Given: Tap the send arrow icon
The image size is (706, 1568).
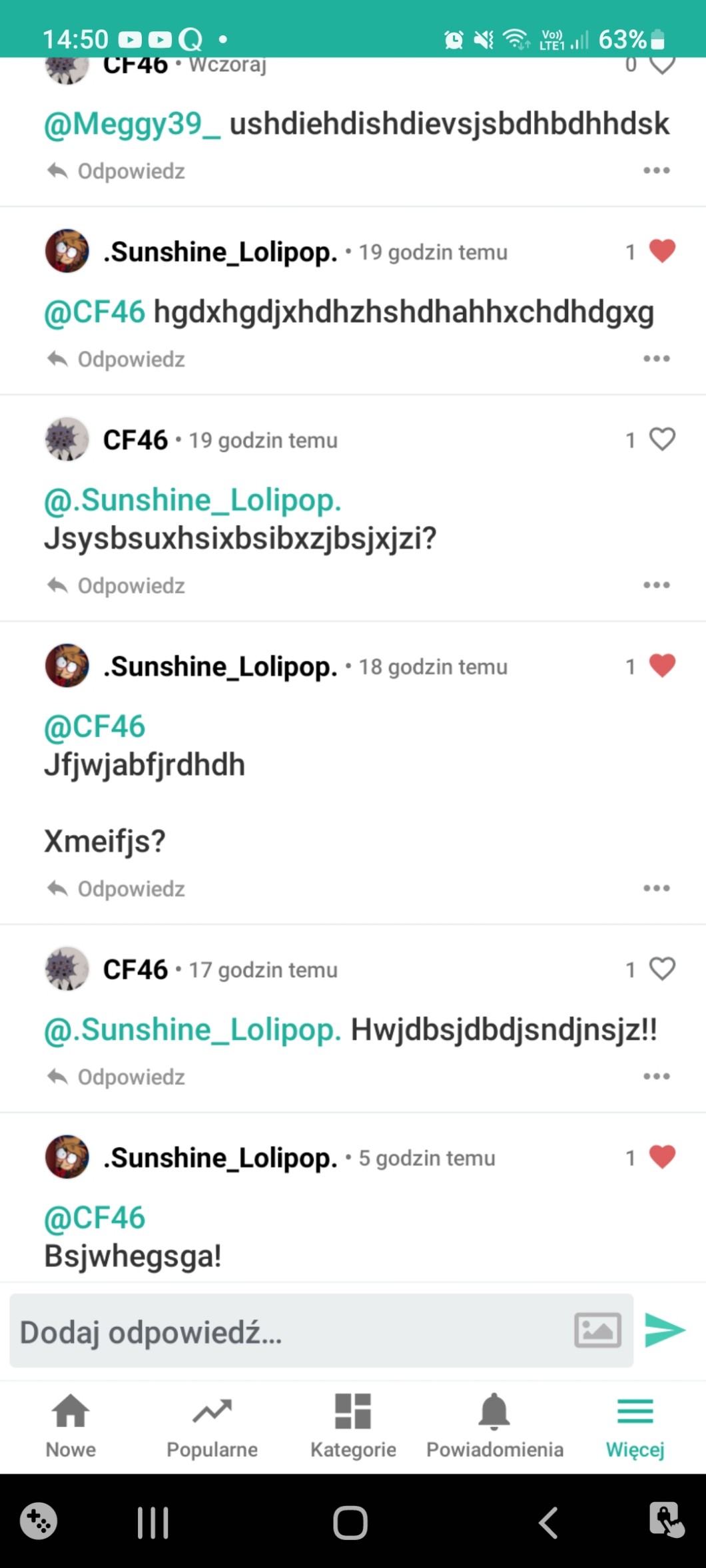Looking at the screenshot, I should 665,1330.
